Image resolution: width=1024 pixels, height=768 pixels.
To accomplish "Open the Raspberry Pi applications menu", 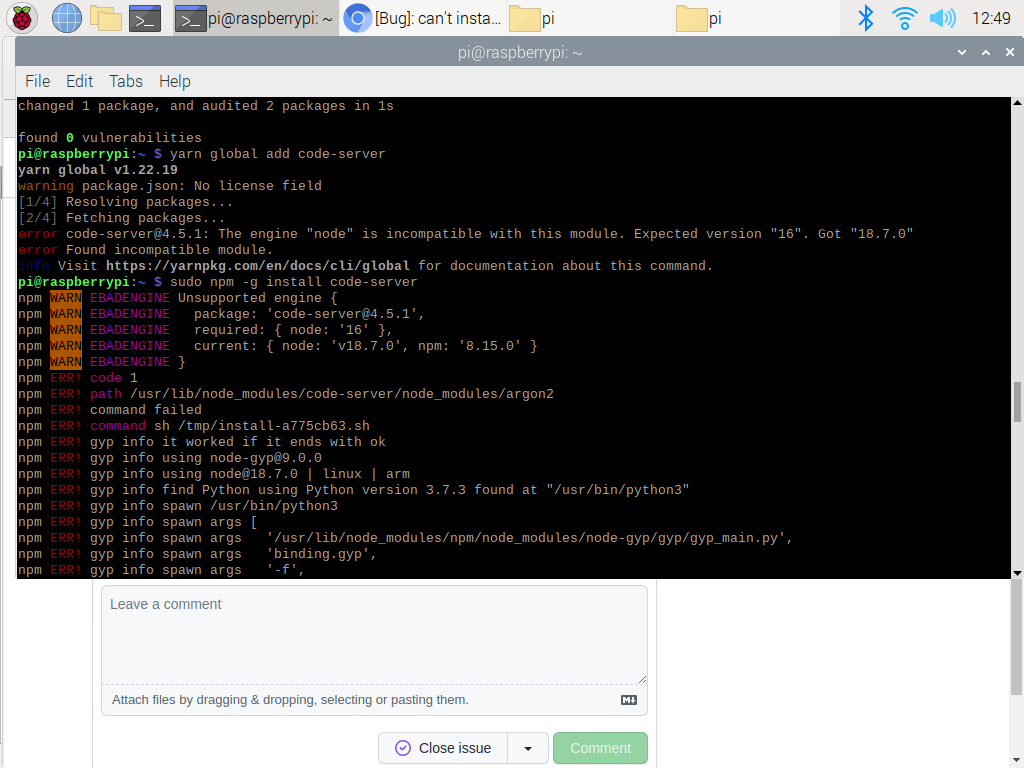I will (22, 18).
